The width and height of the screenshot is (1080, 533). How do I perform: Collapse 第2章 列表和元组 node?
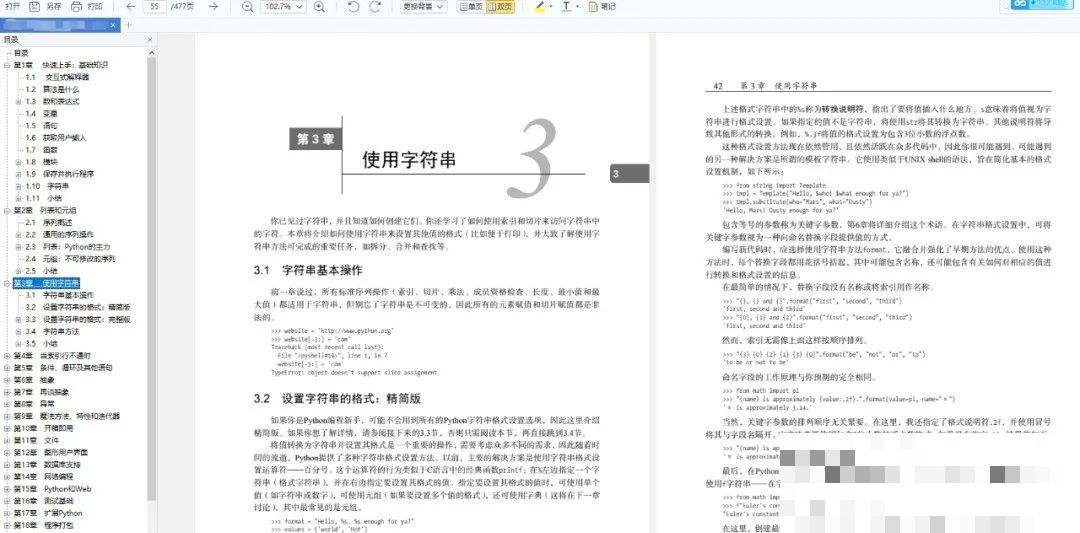7,210
